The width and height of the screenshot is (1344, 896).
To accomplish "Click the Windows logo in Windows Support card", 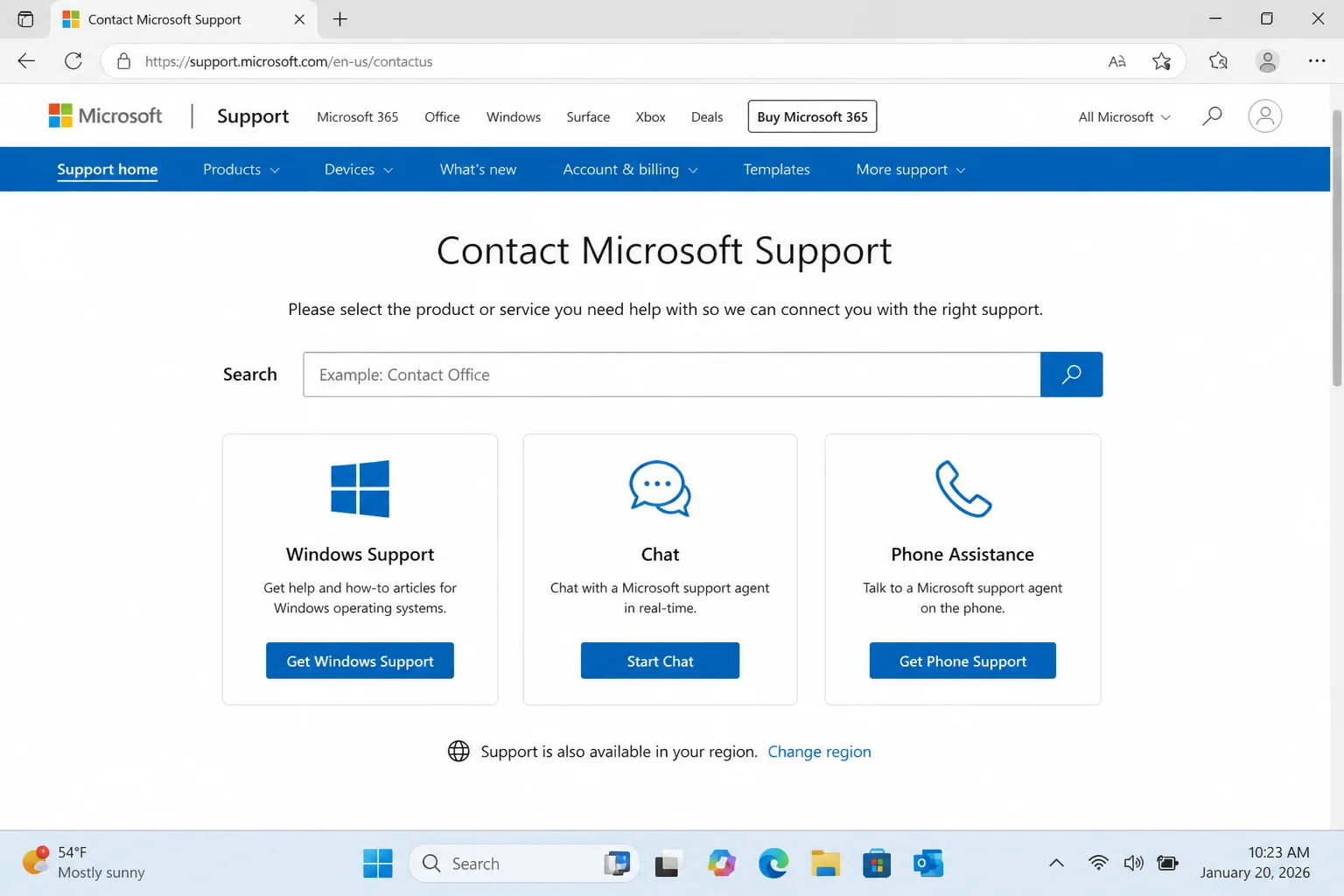I will click(x=360, y=488).
